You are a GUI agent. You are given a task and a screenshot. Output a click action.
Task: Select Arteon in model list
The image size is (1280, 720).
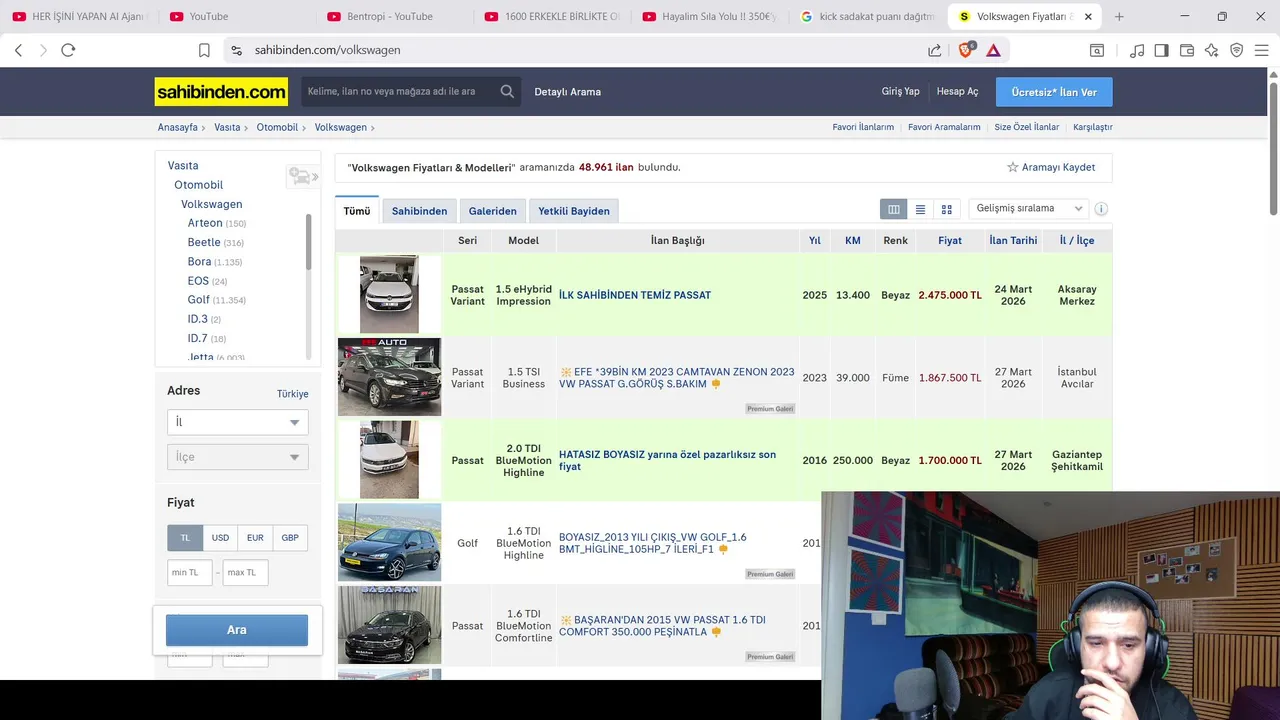[x=205, y=223]
